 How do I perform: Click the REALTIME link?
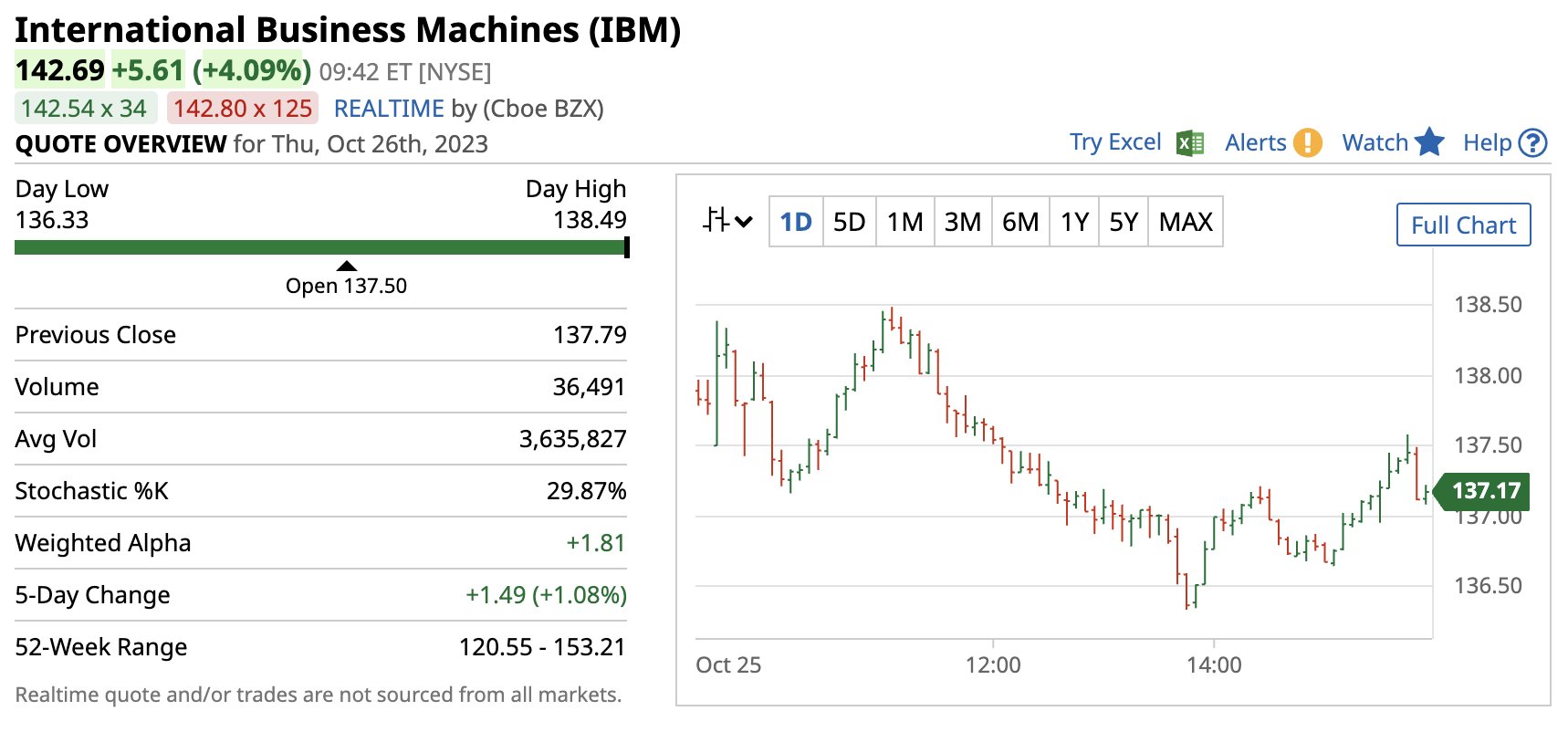coord(389,109)
